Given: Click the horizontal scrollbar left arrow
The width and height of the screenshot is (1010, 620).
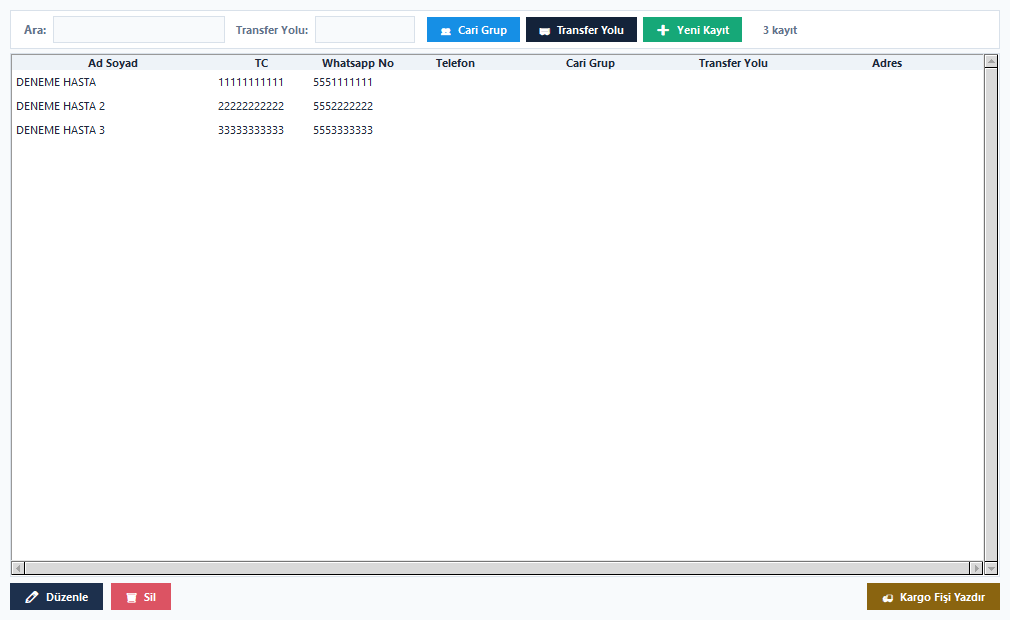Looking at the screenshot, I should [x=18, y=568].
